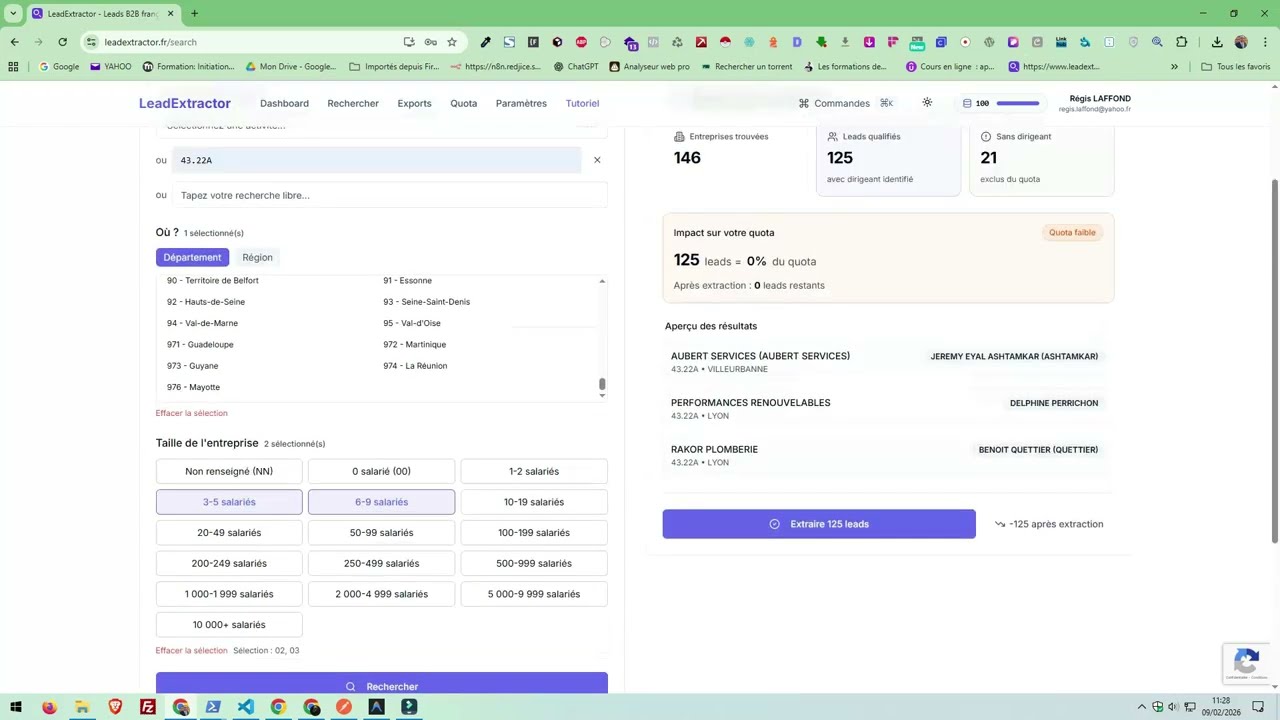Screen dimensions: 1280x720
Task: Toggle the 0 salarié (00) size option
Action: click(381, 471)
